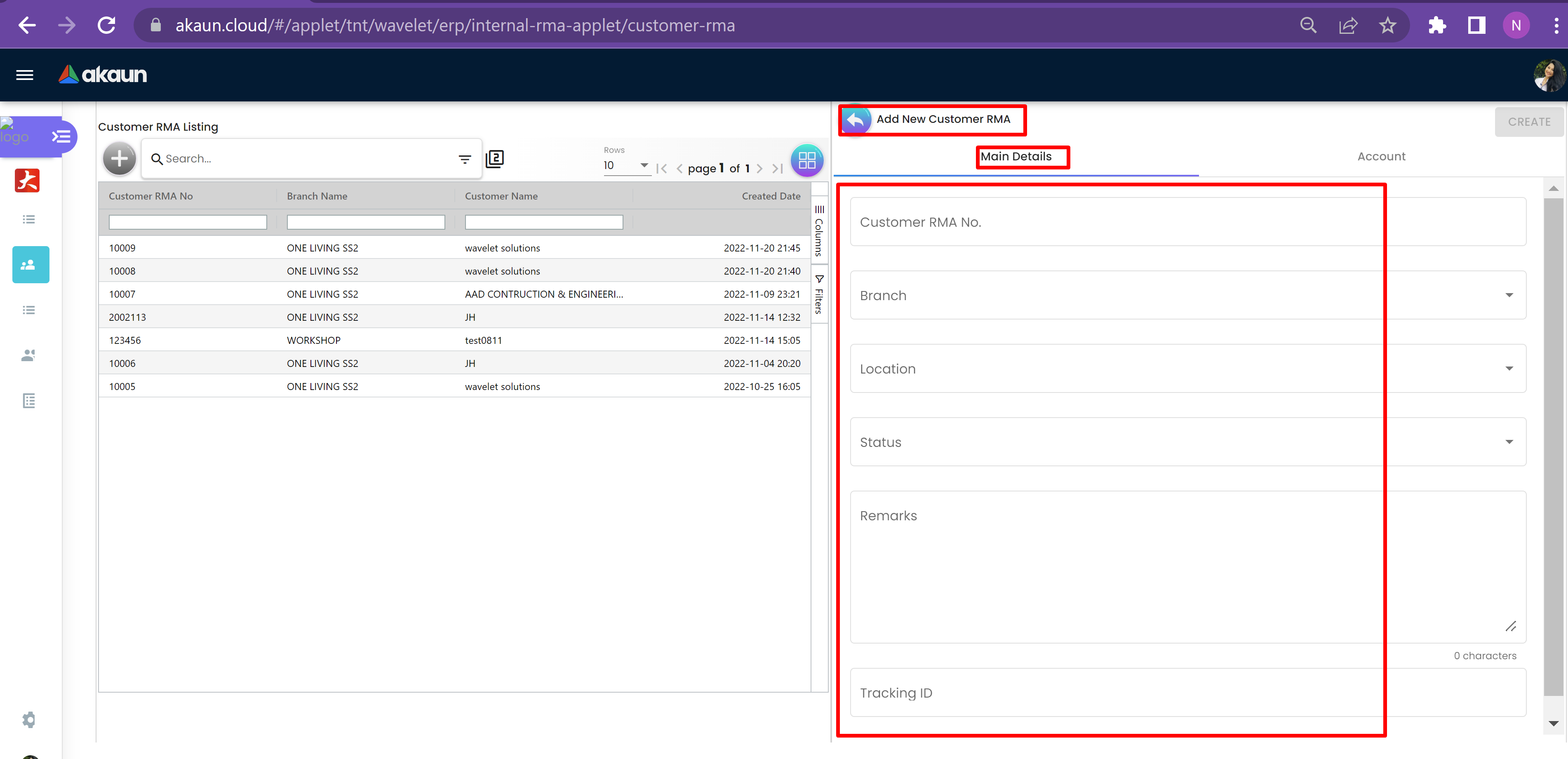The image size is (1568, 759).
Task: Click the numbered copy documents icon
Action: [495, 159]
